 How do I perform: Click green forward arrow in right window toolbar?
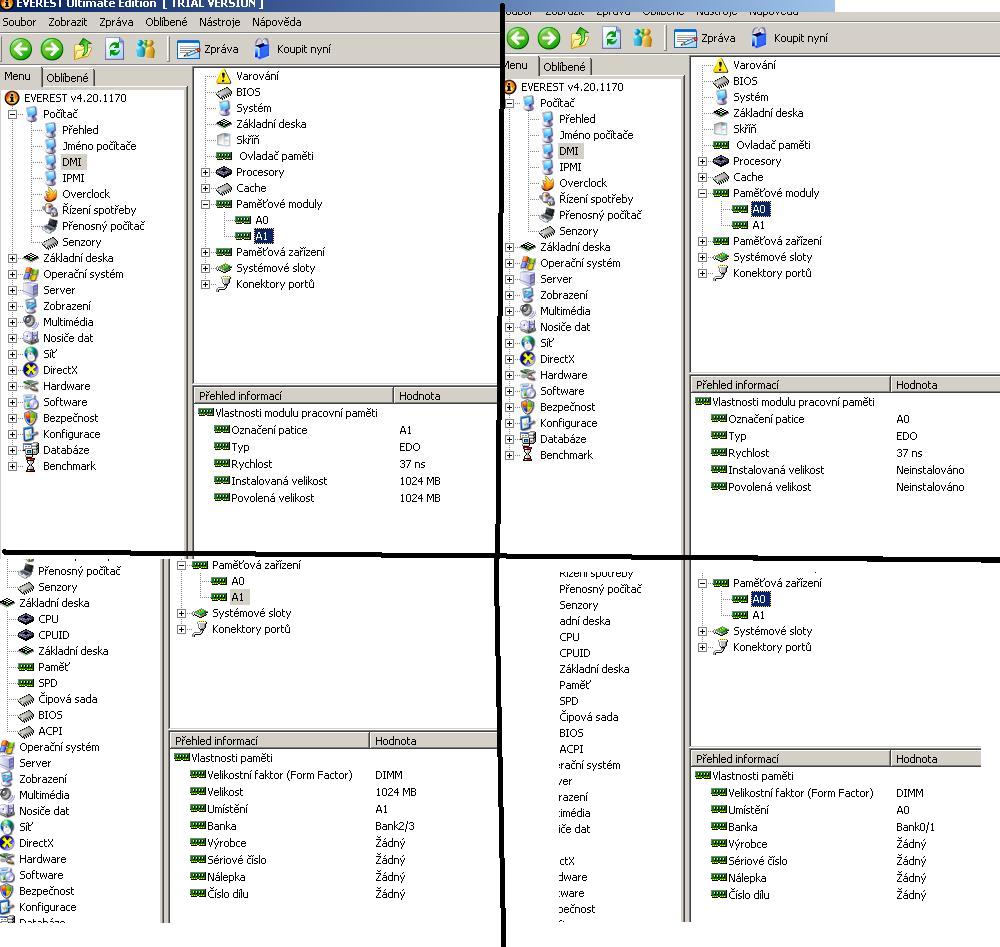(549, 38)
